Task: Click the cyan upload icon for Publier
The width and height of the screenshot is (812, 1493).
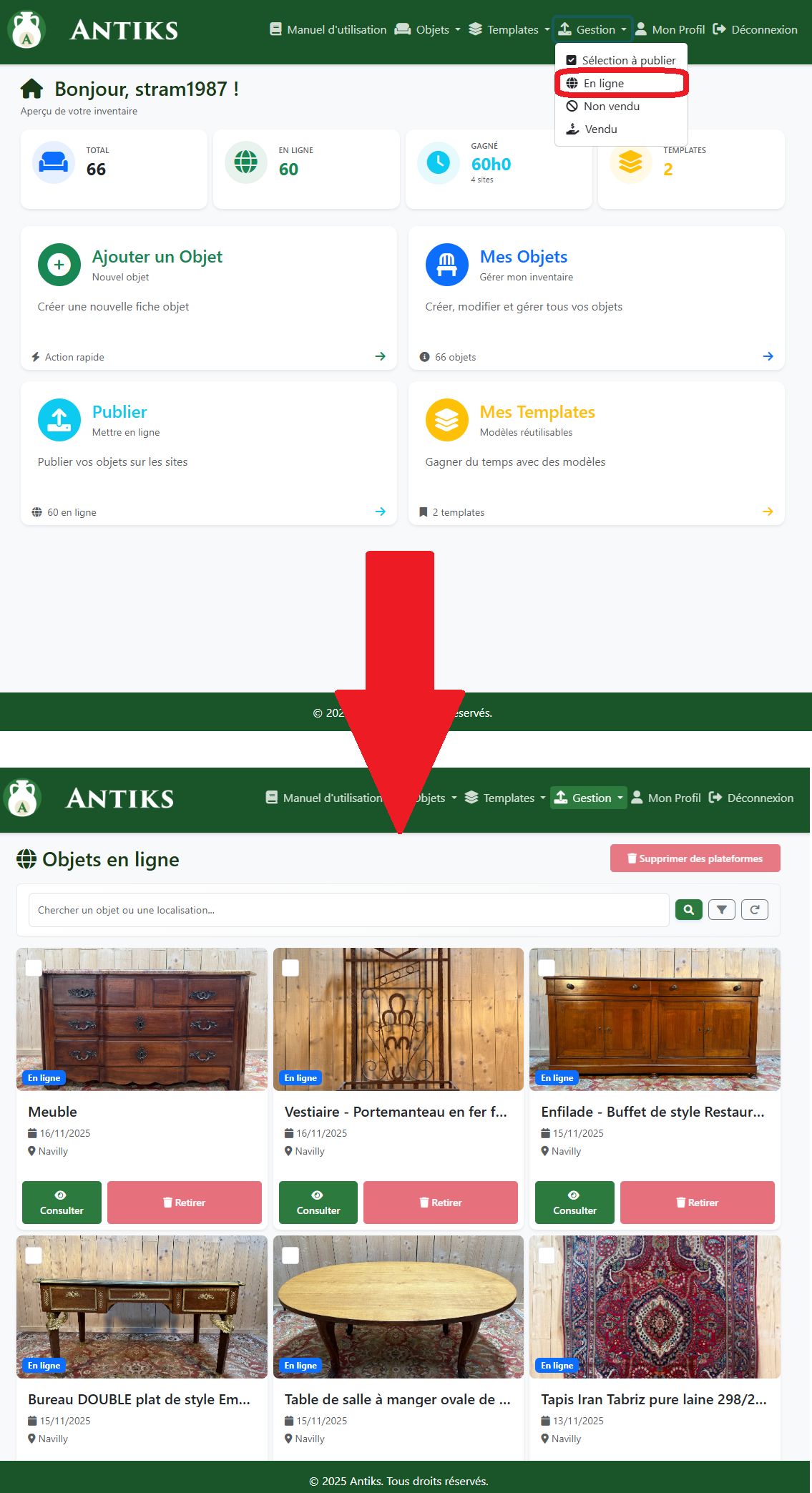Action: 59,420
